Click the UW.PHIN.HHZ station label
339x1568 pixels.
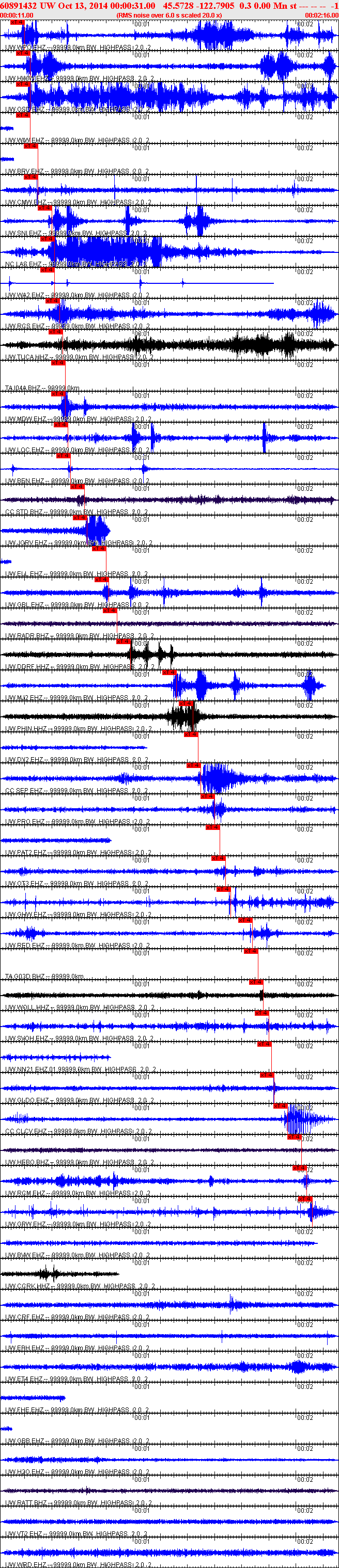pos(27,729)
